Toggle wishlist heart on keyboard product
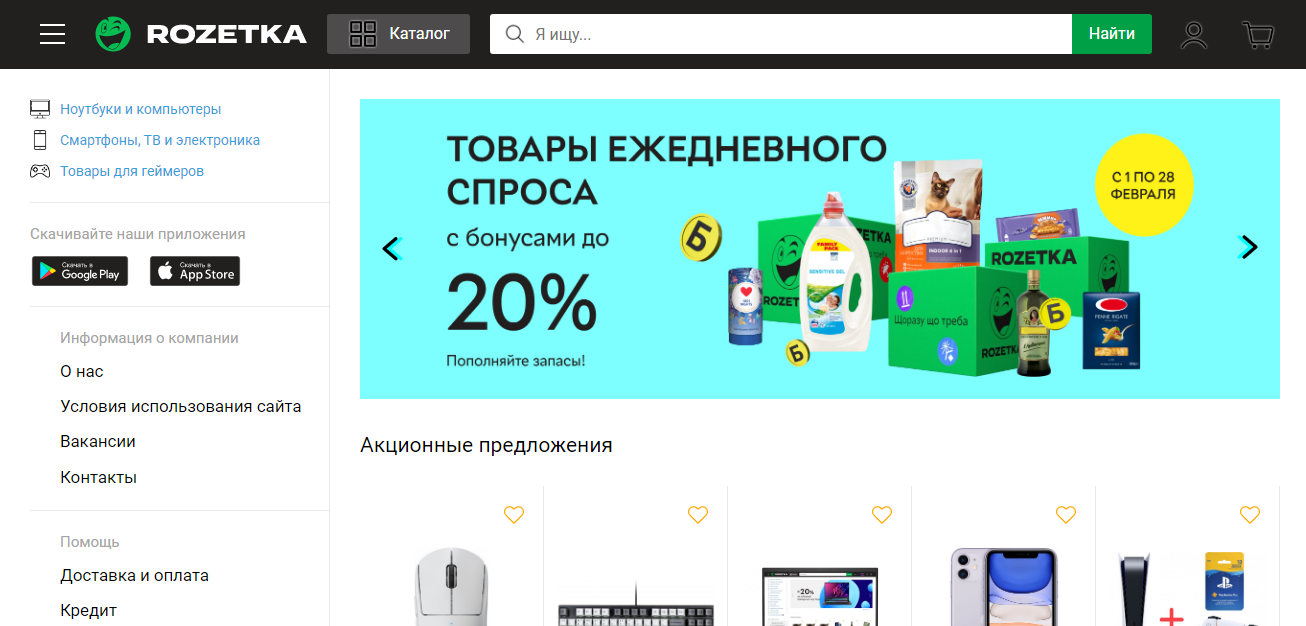The image size is (1306, 626). pos(698,515)
